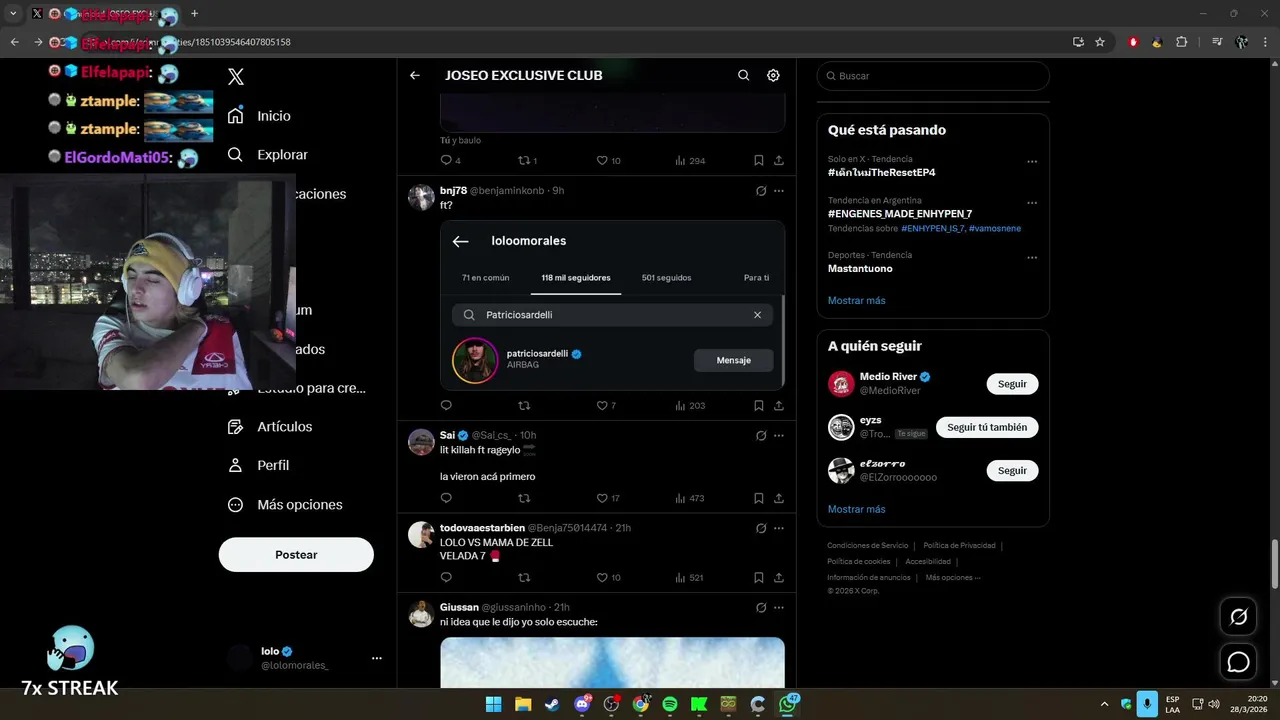Open the messages floating chat button
The height and width of the screenshot is (720, 1280).
point(1239,662)
